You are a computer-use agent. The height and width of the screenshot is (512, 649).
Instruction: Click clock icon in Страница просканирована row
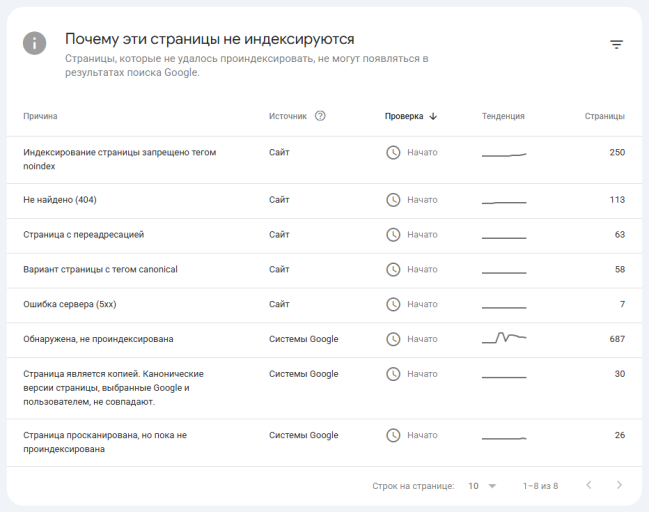393,435
